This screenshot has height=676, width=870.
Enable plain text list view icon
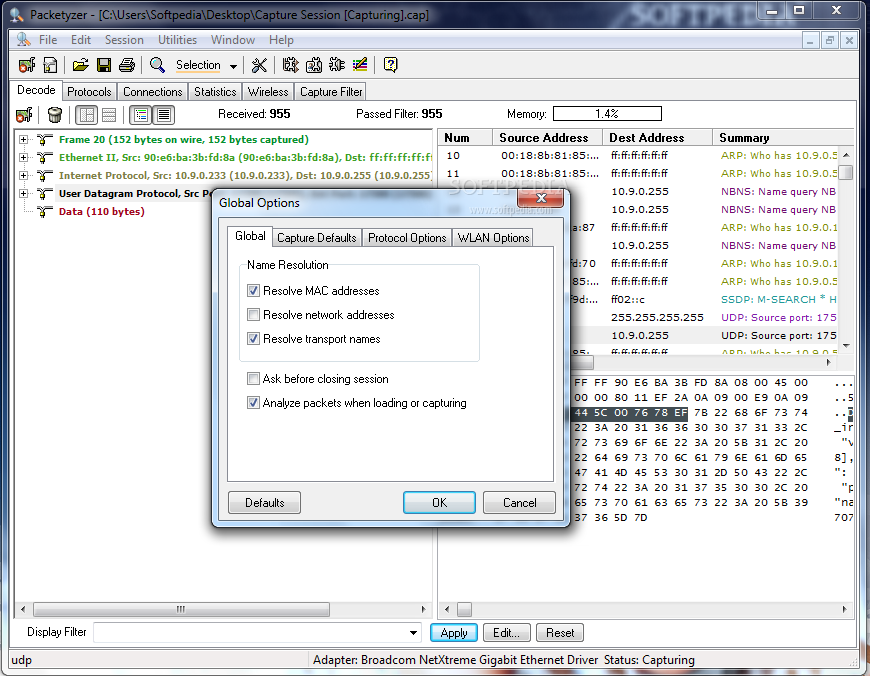pyautogui.click(x=164, y=115)
